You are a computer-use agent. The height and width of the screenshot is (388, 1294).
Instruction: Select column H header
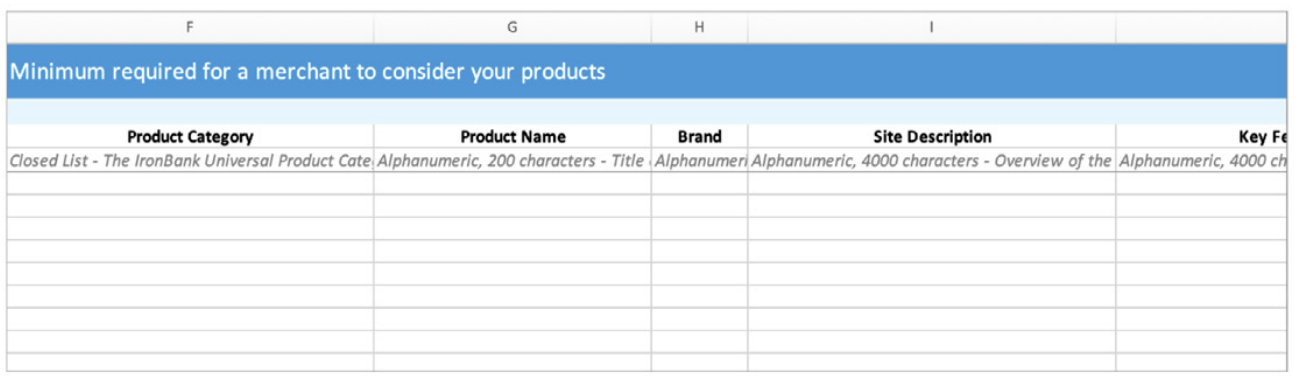click(699, 28)
